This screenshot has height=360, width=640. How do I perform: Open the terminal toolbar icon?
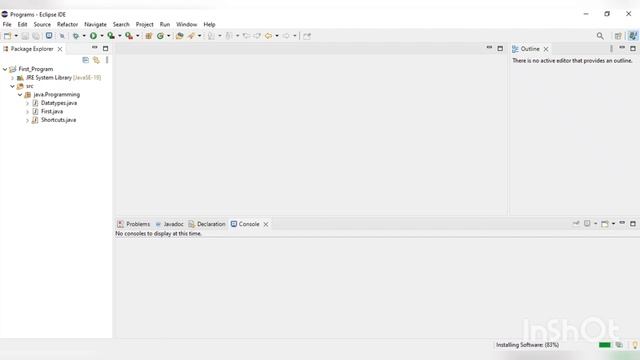point(49,36)
